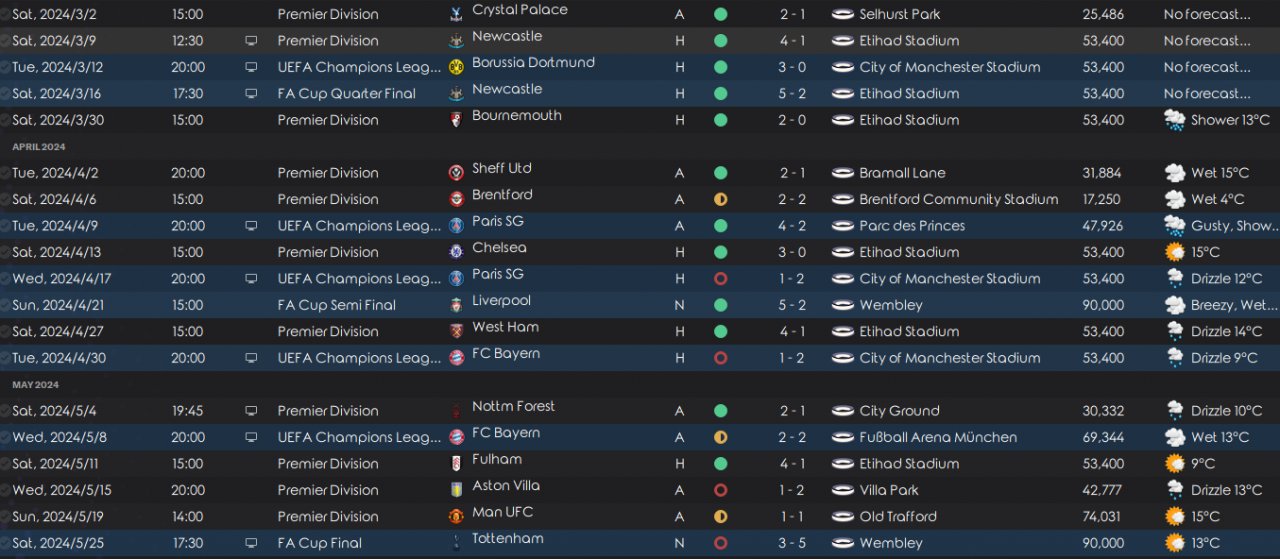Open the Brentford Community Stadium link

click(958, 199)
